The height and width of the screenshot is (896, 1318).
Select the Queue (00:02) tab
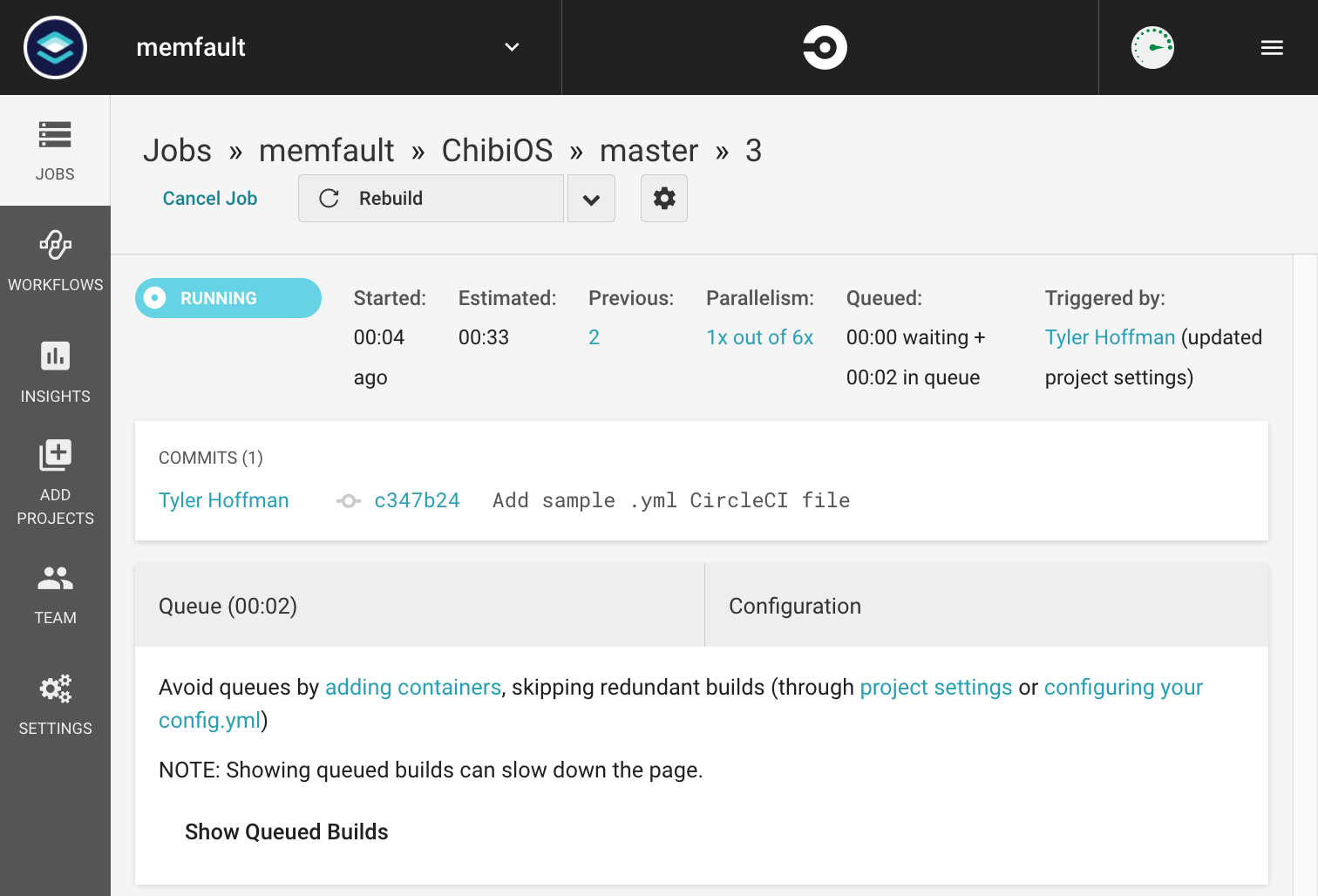(x=228, y=606)
